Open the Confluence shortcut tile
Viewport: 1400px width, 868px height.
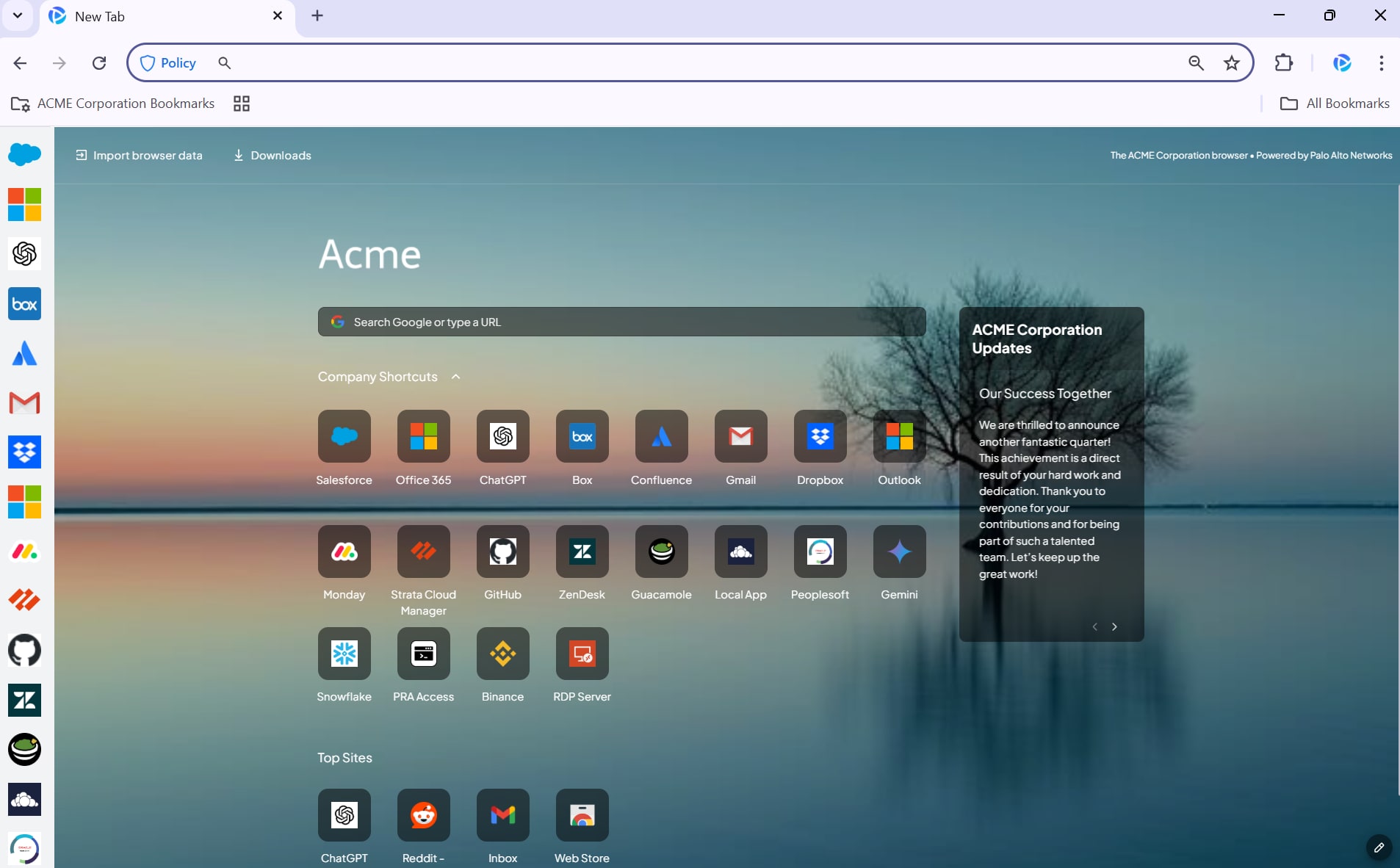[x=661, y=436]
